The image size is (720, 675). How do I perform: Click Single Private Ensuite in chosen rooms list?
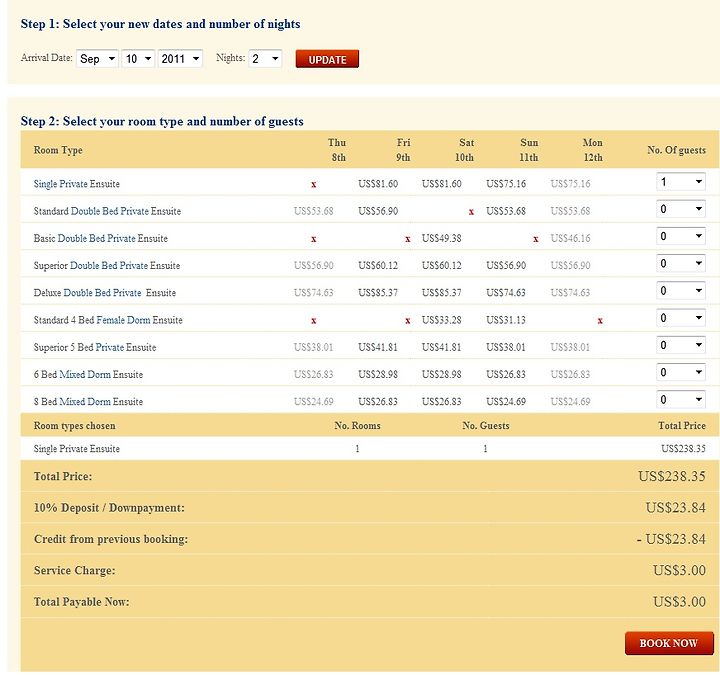77,449
